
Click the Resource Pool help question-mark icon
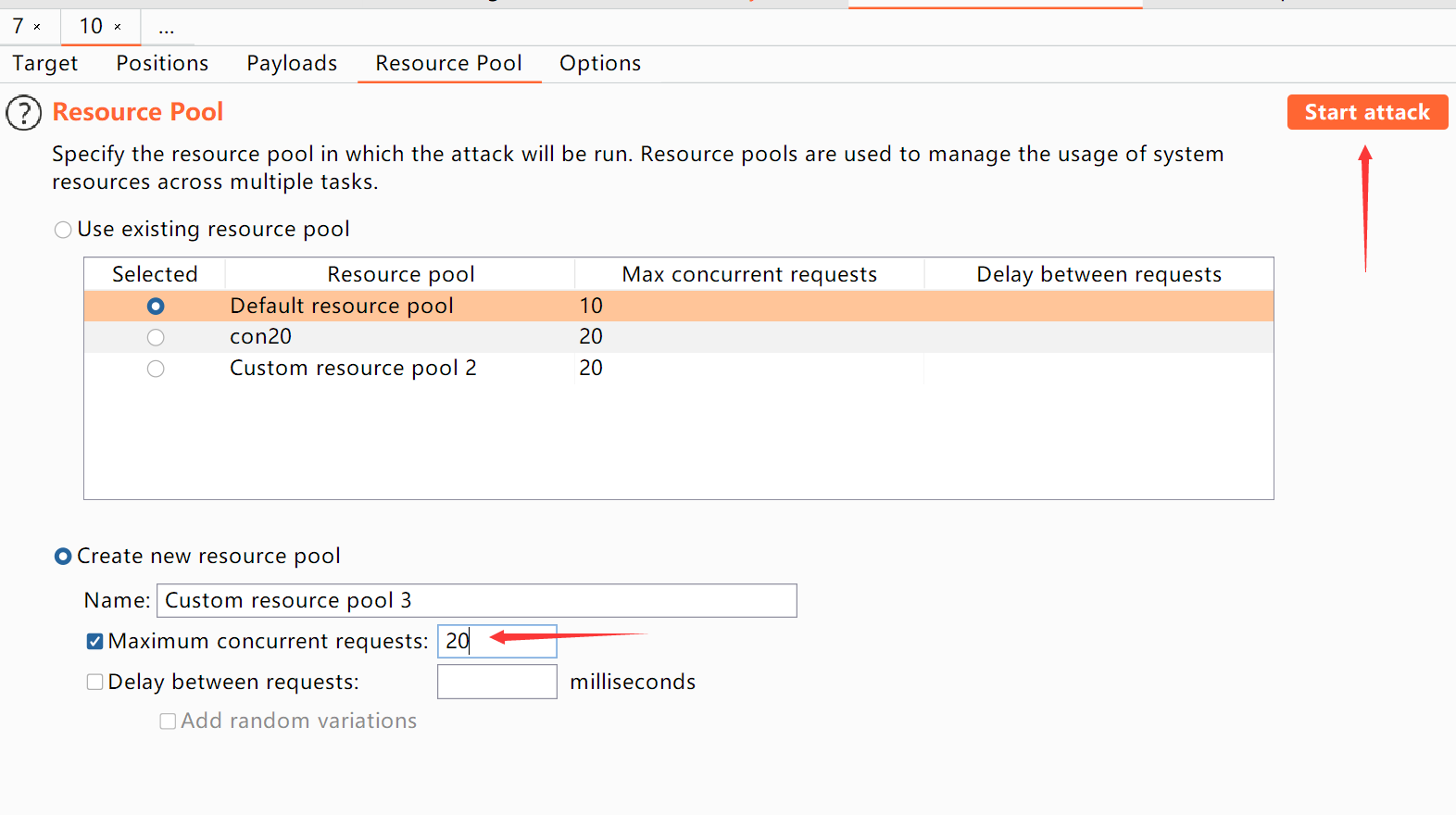point(24,113)
